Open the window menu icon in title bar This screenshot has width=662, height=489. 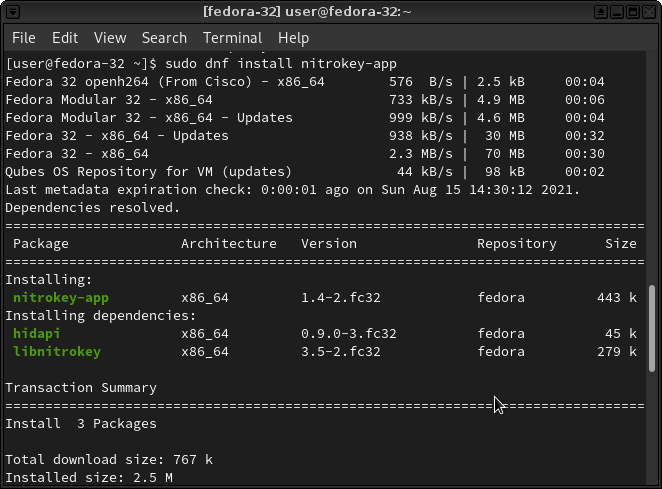pos(13,12)
